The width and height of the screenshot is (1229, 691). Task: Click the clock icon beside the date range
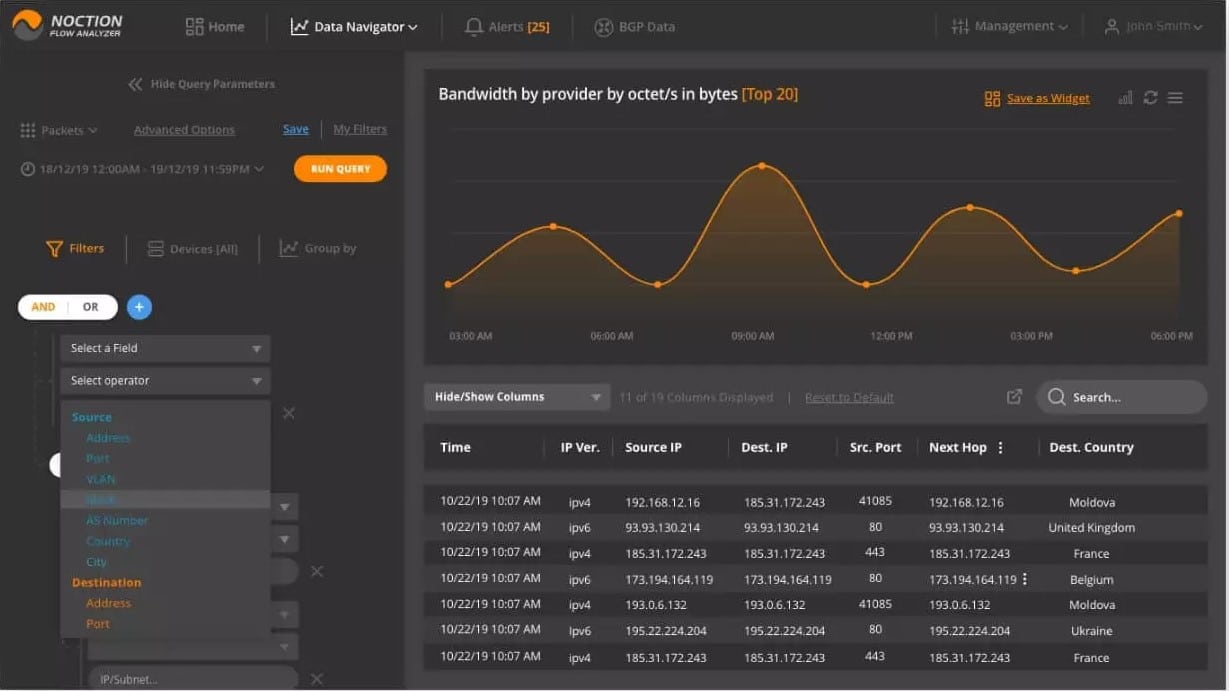pyautogui.click(x=28, y=169)
